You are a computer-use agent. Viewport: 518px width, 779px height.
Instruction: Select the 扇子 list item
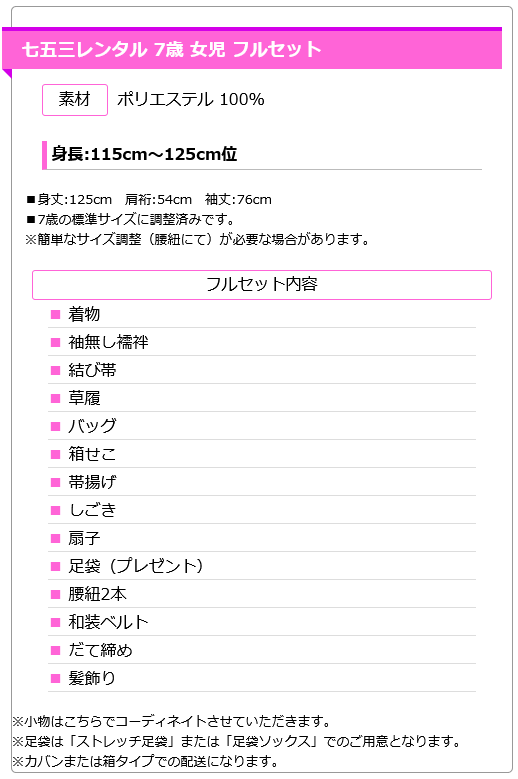(x=262, y=538)
